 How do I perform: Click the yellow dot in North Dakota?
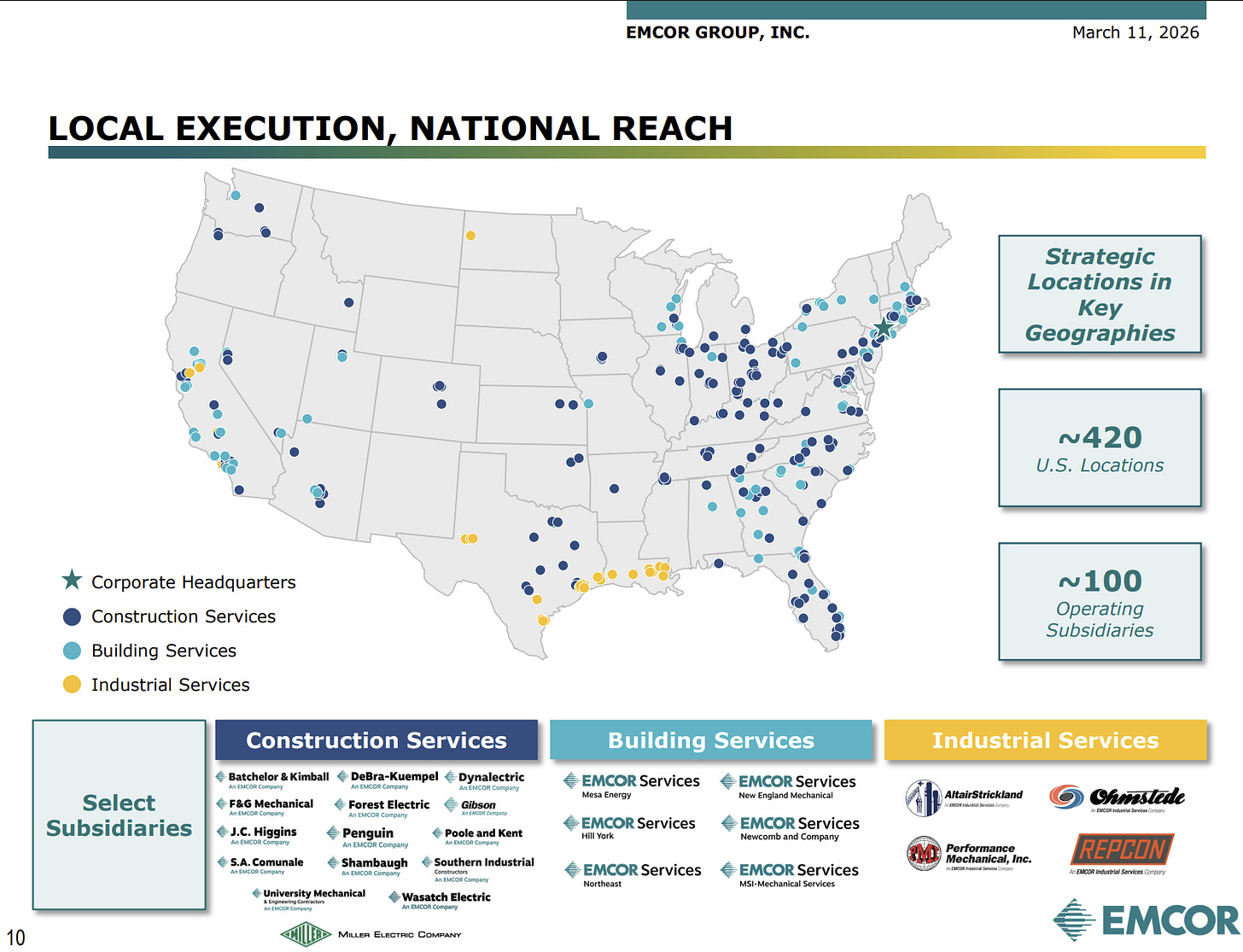470,236
